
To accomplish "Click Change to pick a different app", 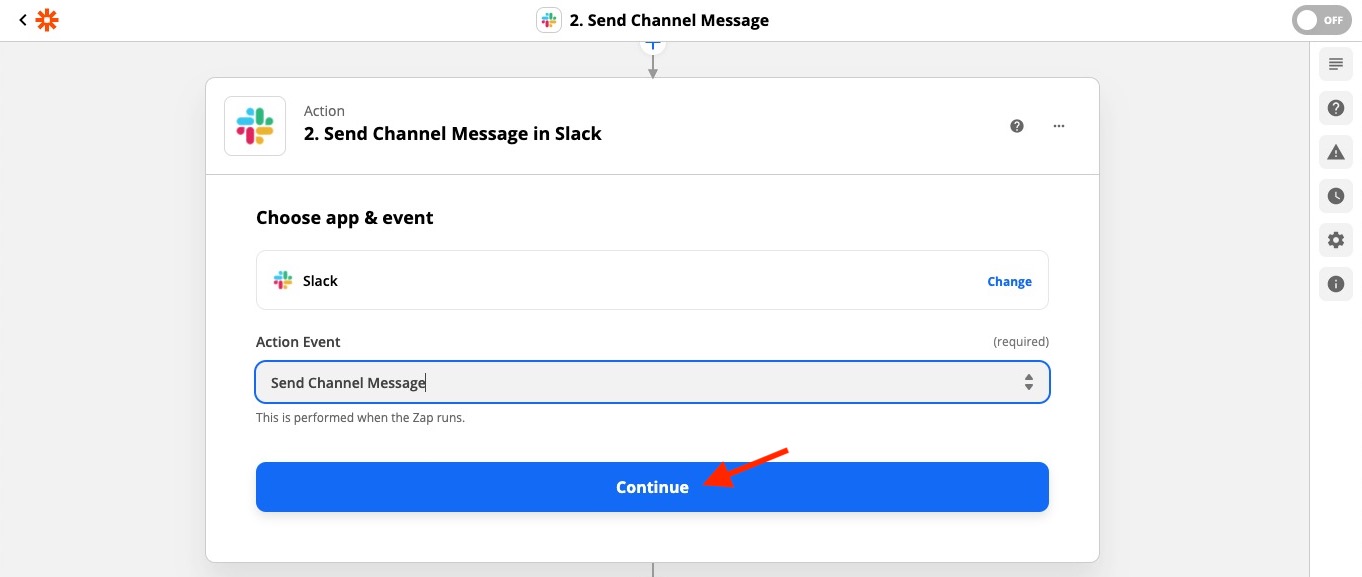I will tap(1009, 282).
